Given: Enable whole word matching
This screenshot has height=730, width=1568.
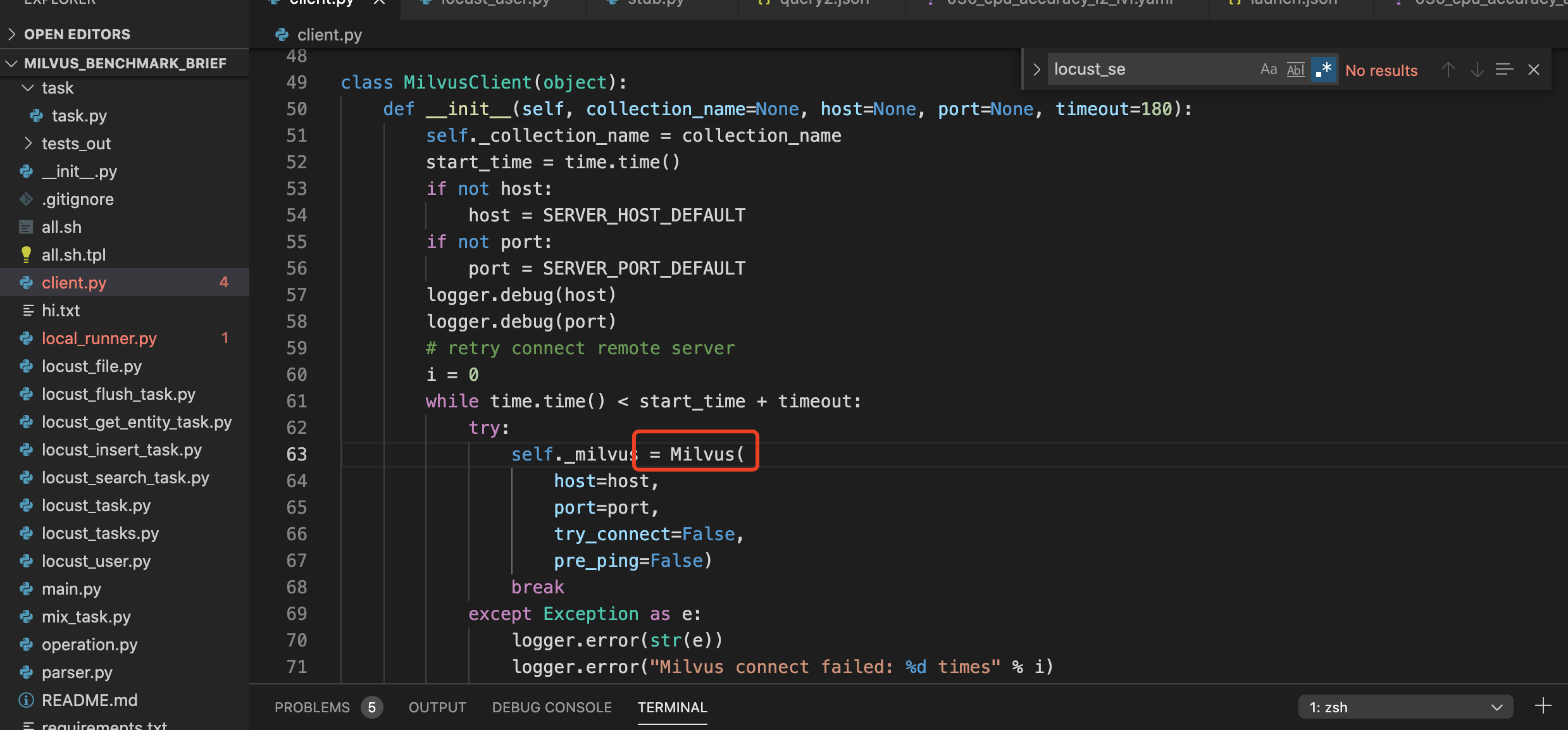Looking at the screenshot, I should pyautogui.click(x=1295, y=70).
